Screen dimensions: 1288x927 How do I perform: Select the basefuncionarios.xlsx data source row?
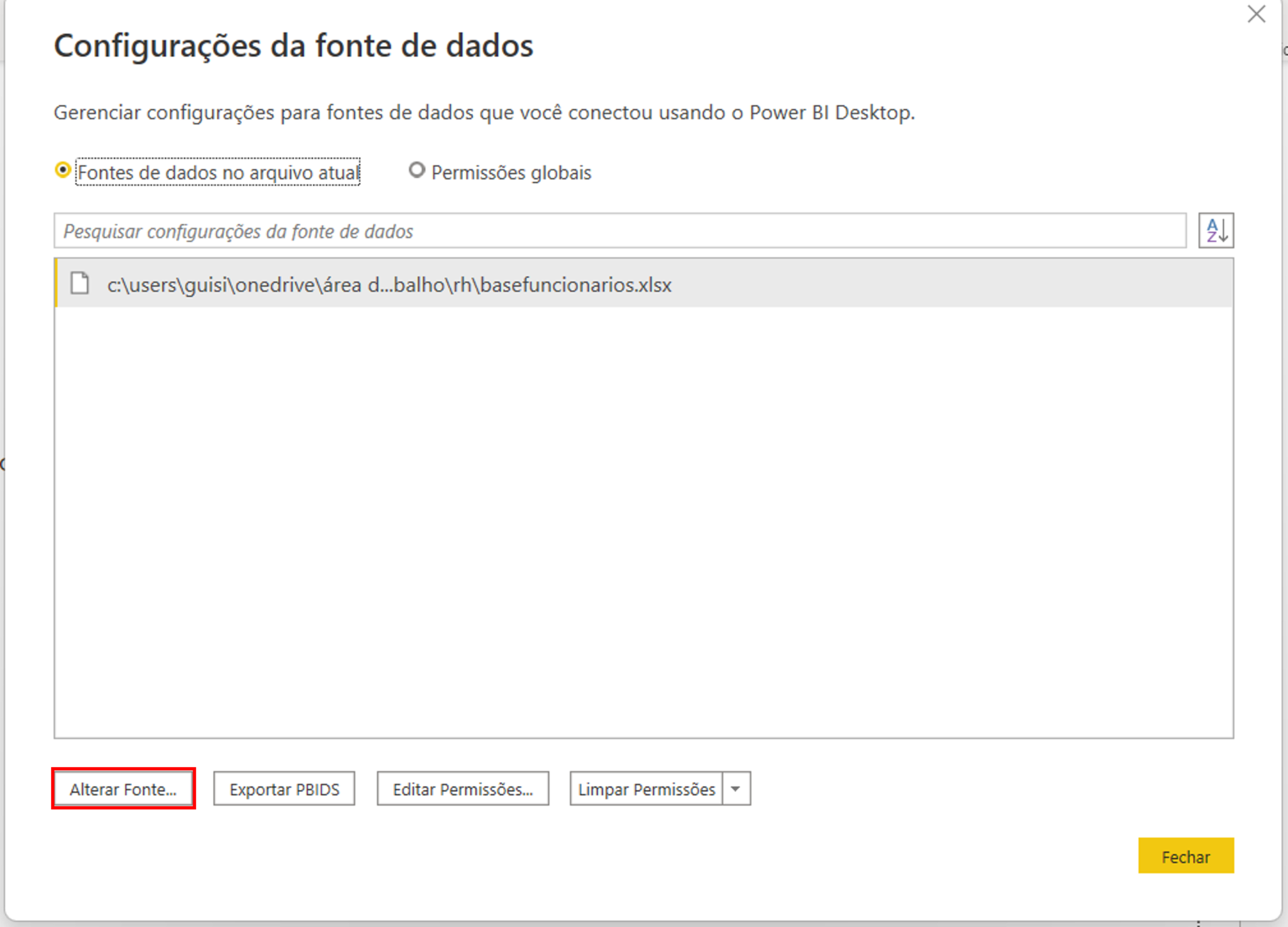coord(644,284)
